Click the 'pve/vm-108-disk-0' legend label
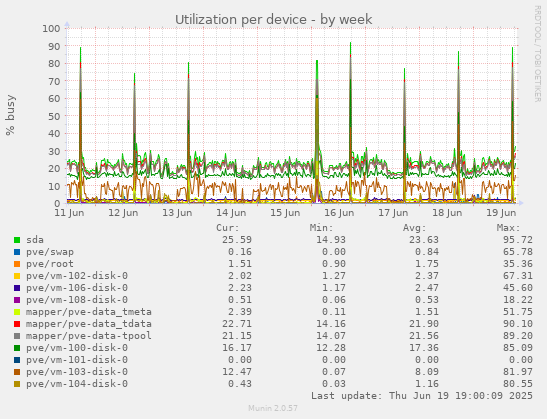Viewport: 547px width, 419px height. 77,300
